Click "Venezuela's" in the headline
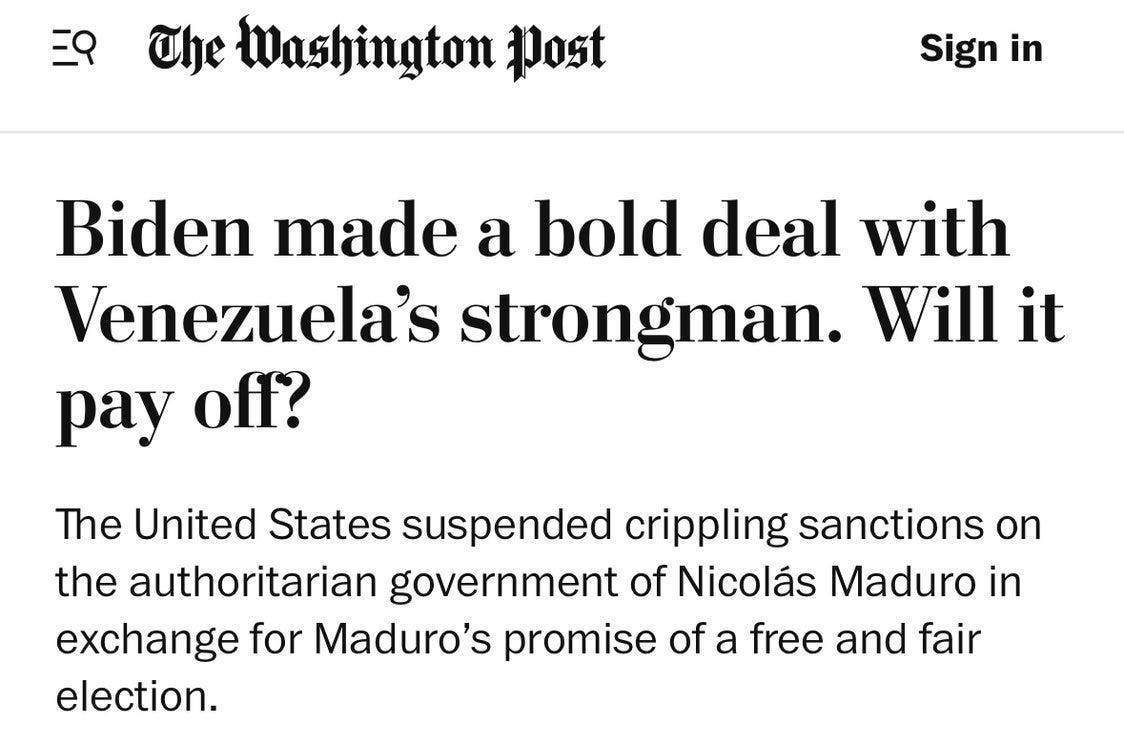 [x=248, y=318]
